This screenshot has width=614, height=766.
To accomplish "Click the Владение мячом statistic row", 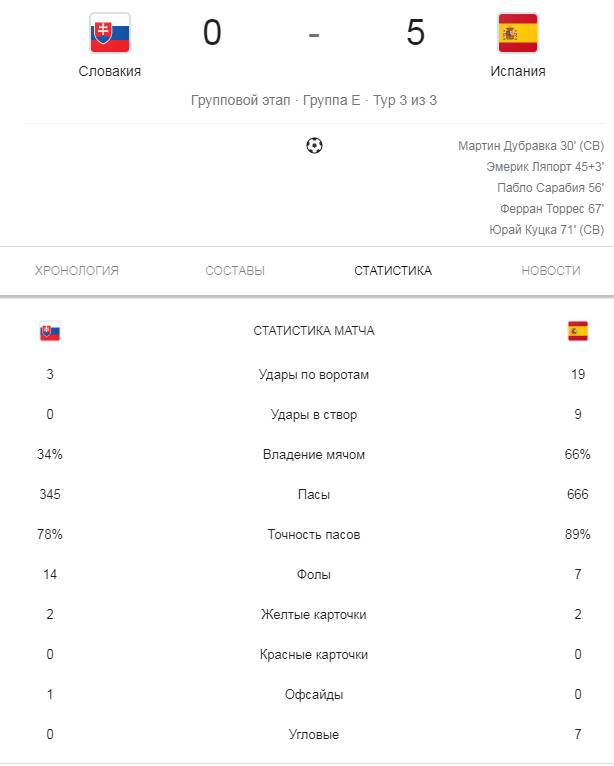I will [x=314, y=454].
